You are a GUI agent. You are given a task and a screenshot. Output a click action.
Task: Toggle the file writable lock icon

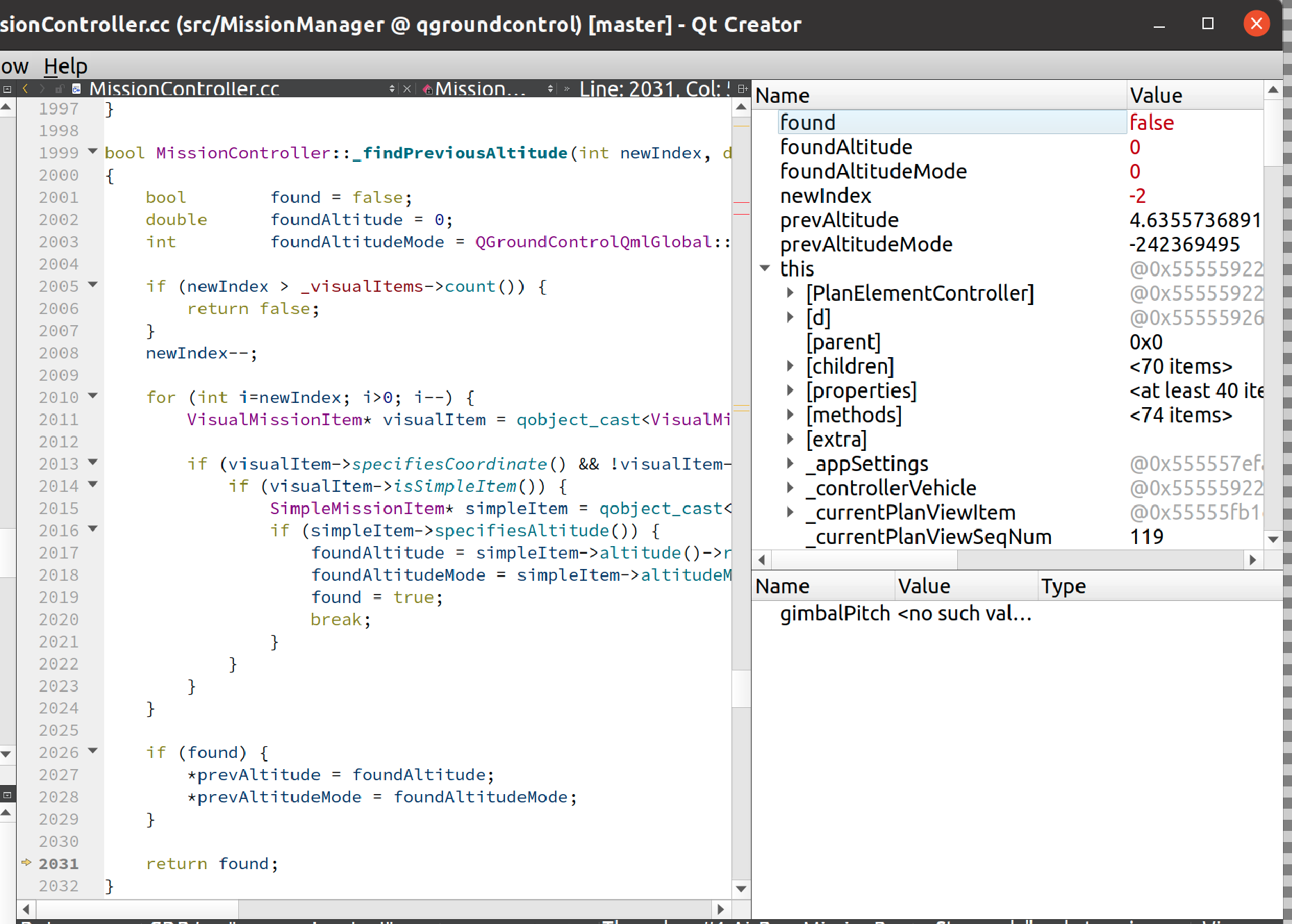click(60, 89)
